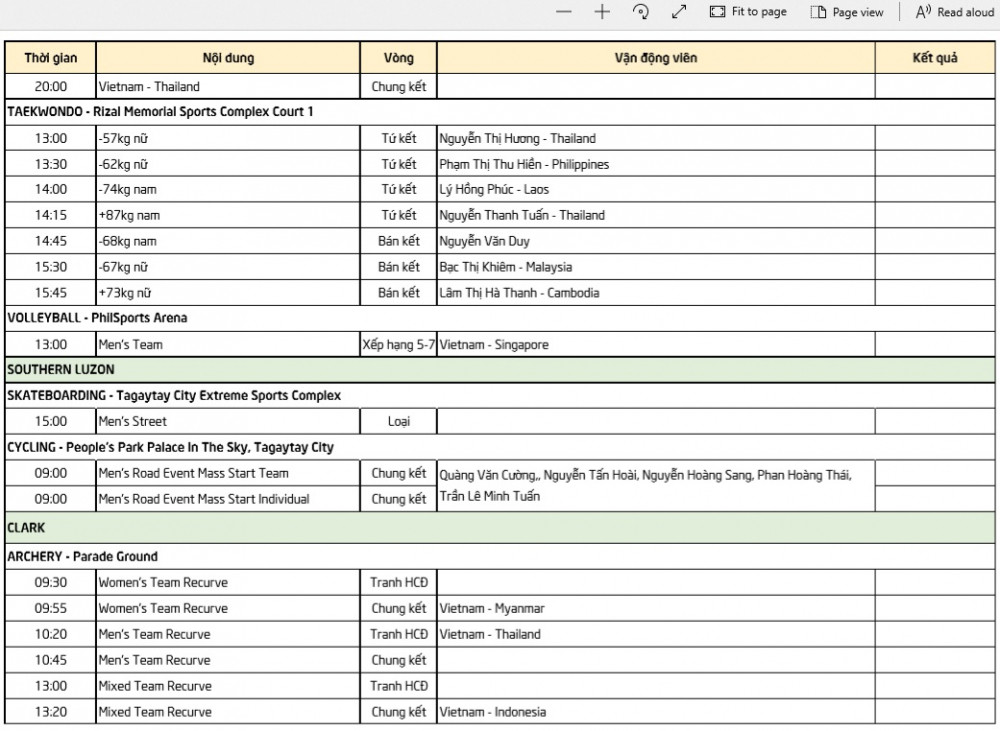Viewport: 1000px width, 731px height.
Task: Enter full screen with the diagonal arrows icon
Action: (x=679, y=12)
